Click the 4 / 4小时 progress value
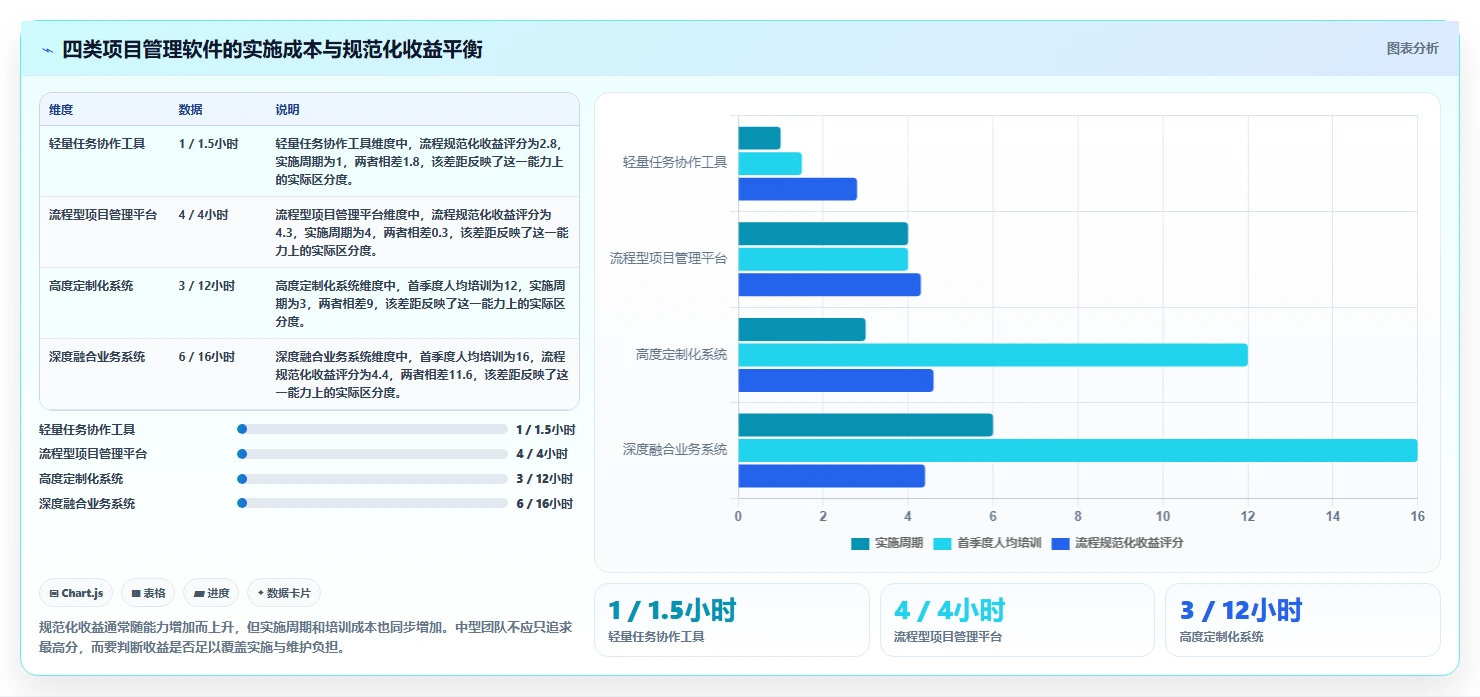The image size is (1480, 697). click(541, 454)
